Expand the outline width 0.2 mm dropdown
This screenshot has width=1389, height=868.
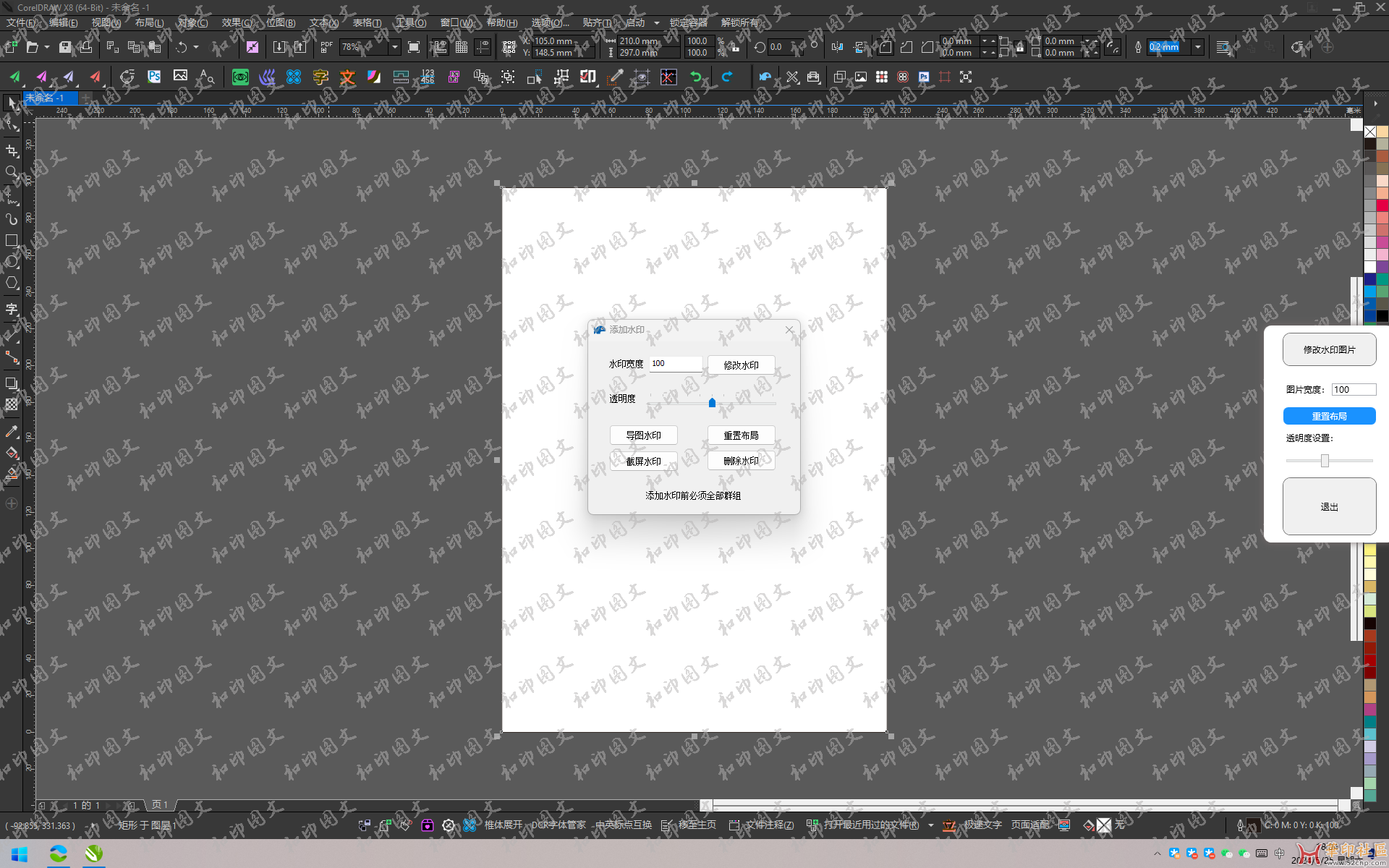1198,48
